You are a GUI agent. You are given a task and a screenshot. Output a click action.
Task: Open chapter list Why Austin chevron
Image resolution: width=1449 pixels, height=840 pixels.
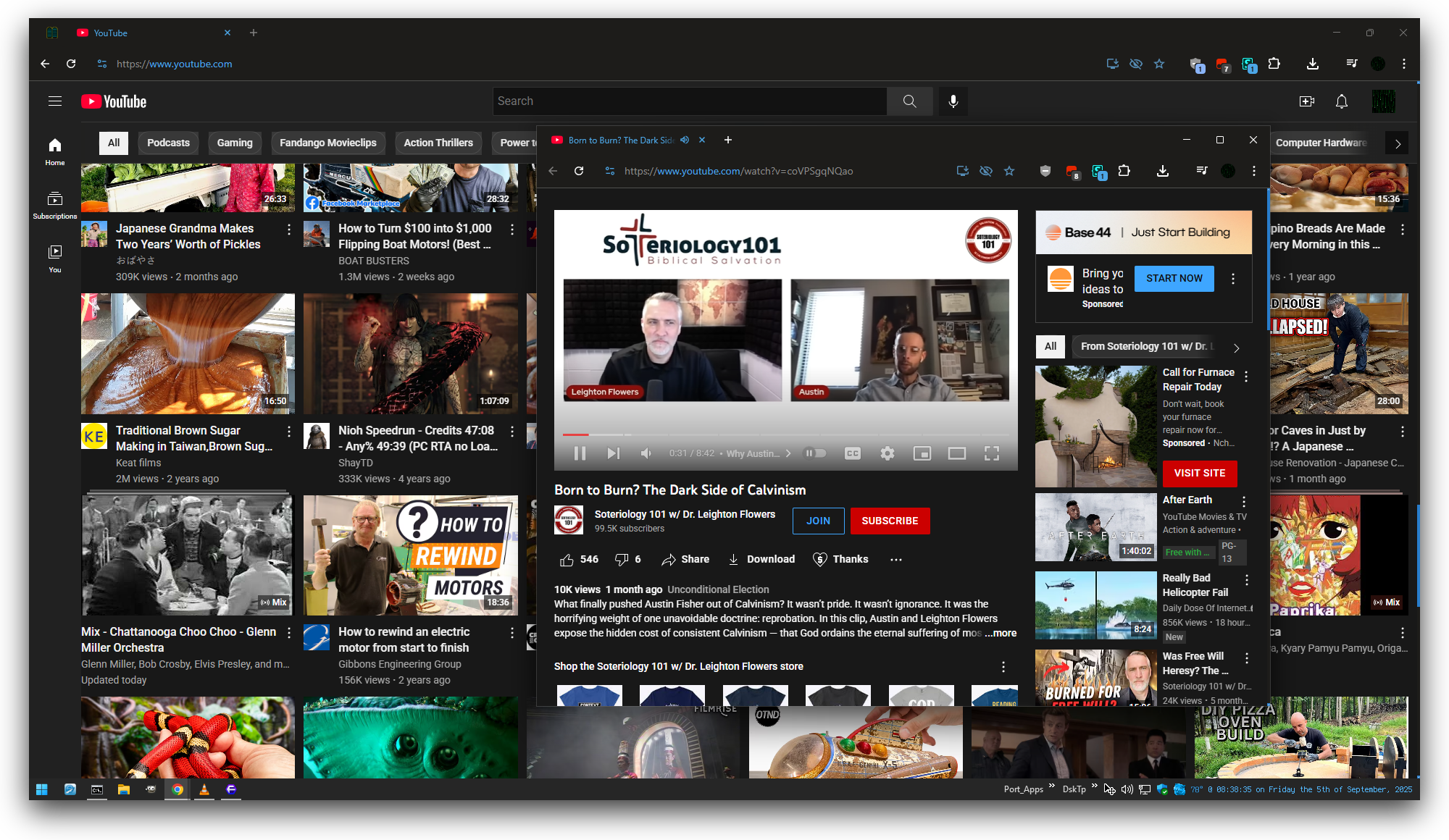click(788, 453)
